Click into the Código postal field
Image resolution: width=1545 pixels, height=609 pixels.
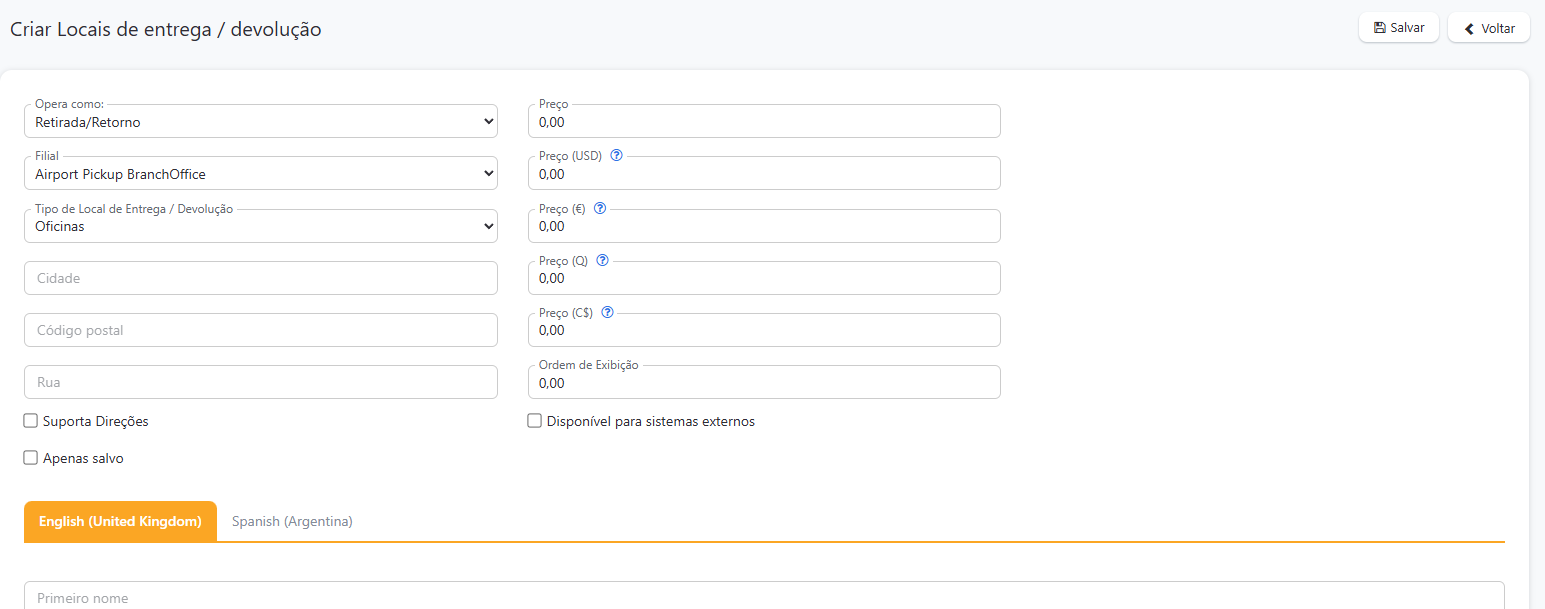[x=260, y=330]
